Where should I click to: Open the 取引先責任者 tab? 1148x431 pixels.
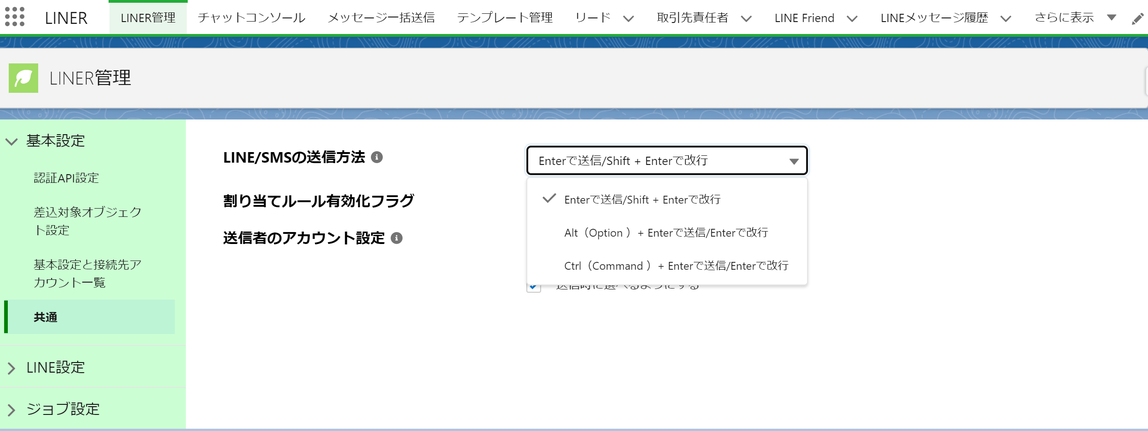(693, 18)
